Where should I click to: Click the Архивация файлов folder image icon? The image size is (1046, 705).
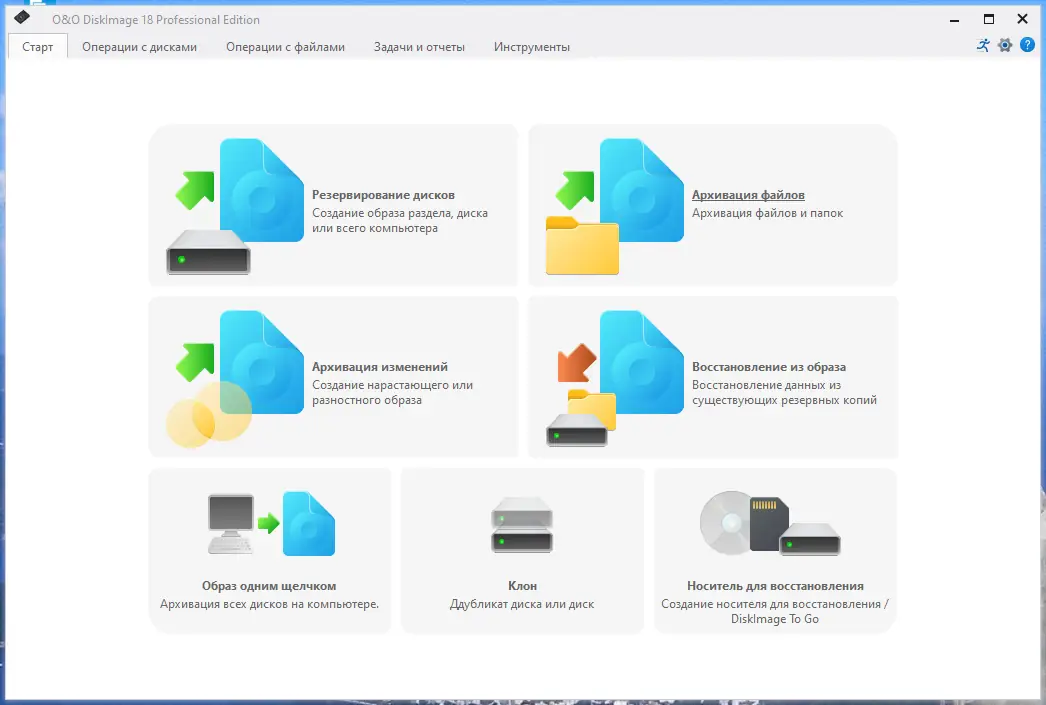[614, 206]
